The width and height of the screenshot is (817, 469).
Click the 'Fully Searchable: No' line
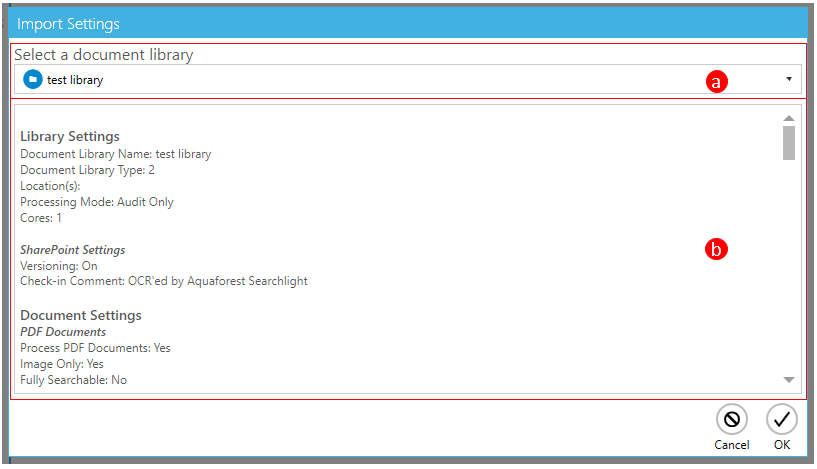point(73,380)
